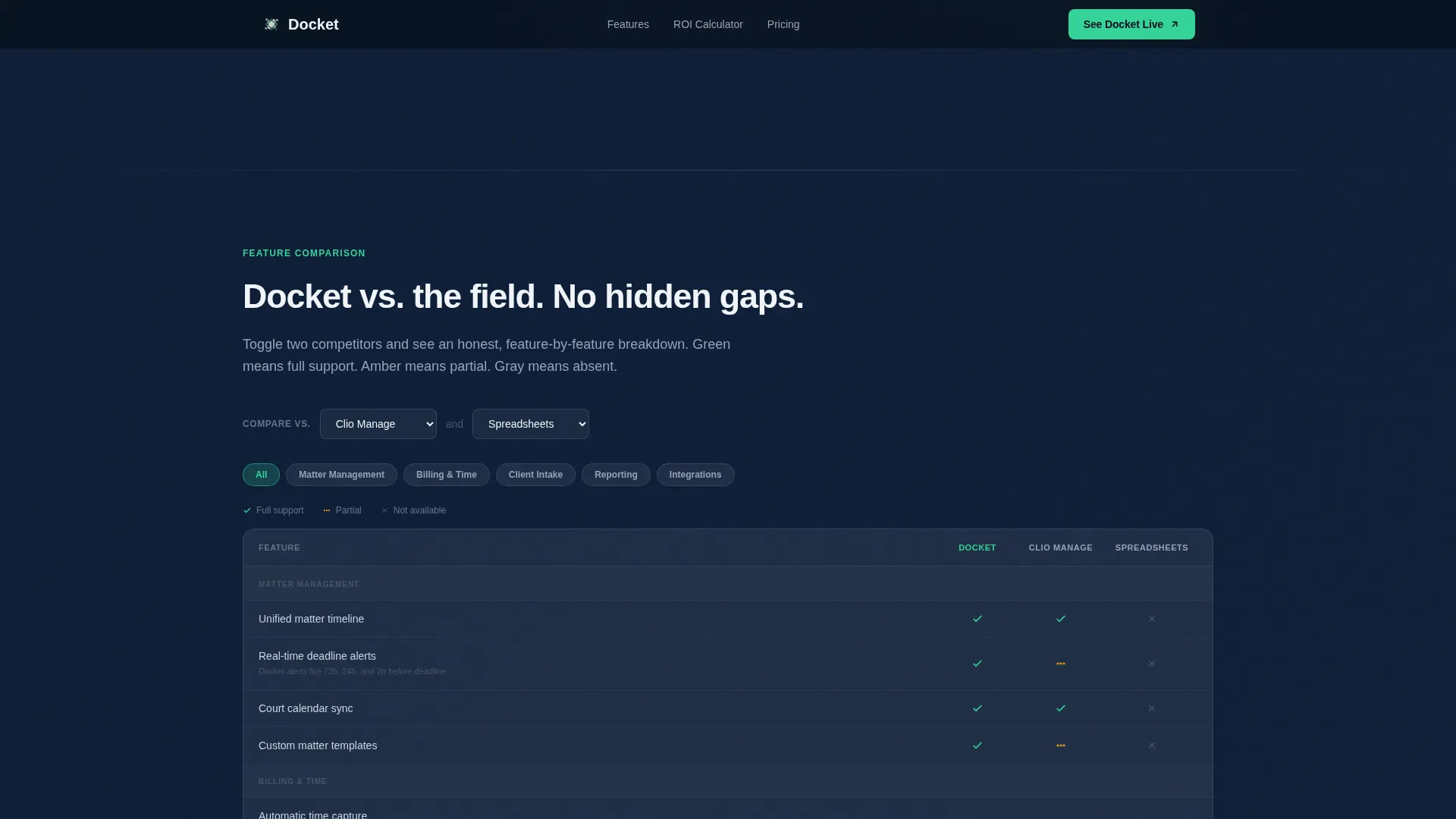The width and height of the screenshot is (1456, 819).
Task: Click the BILLING & TIME section label
Action: [x=293, y=782]
